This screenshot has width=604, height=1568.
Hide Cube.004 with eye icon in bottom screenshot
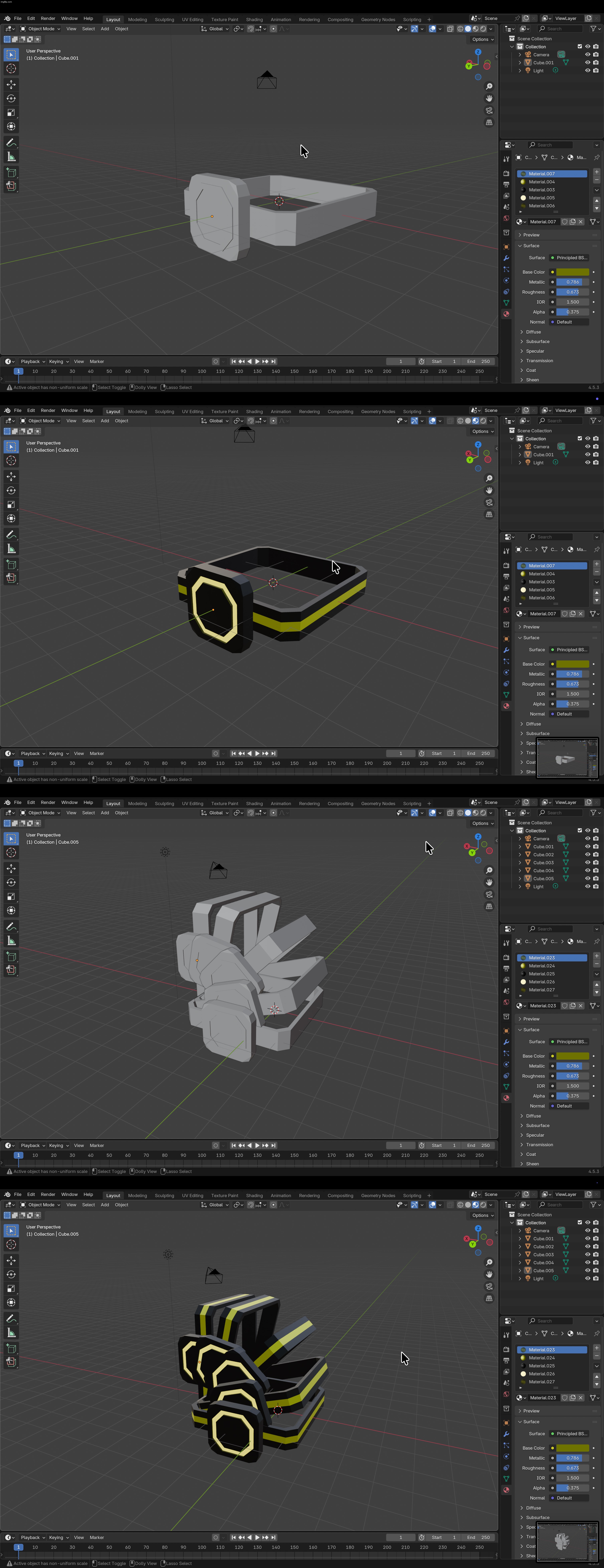tap(588, 1262)
